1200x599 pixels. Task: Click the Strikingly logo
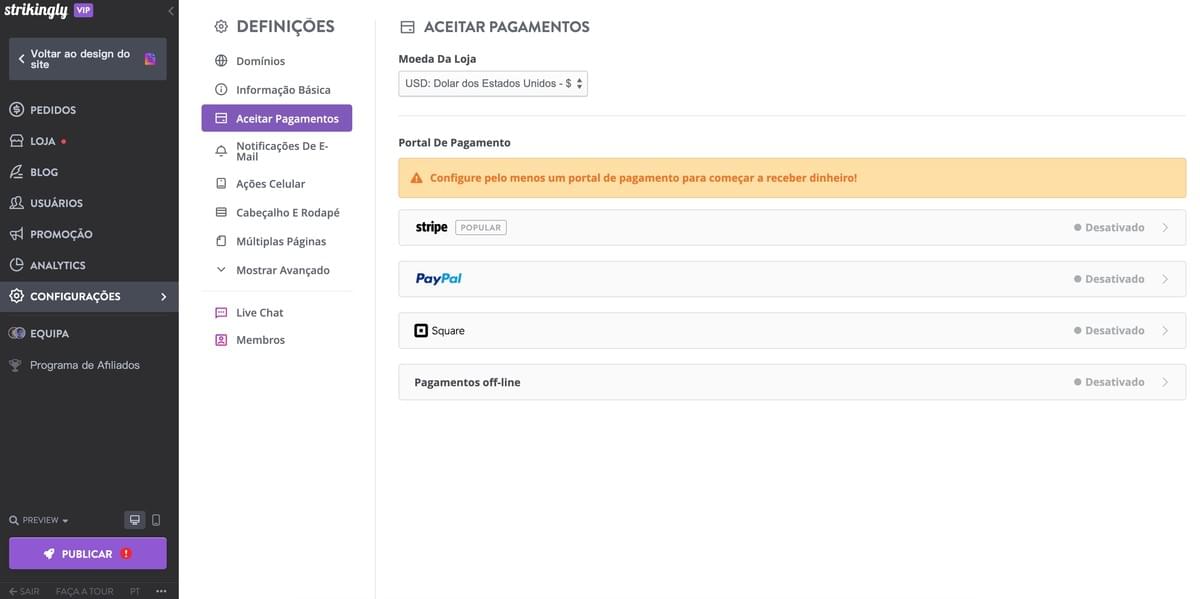coord(36,11)
